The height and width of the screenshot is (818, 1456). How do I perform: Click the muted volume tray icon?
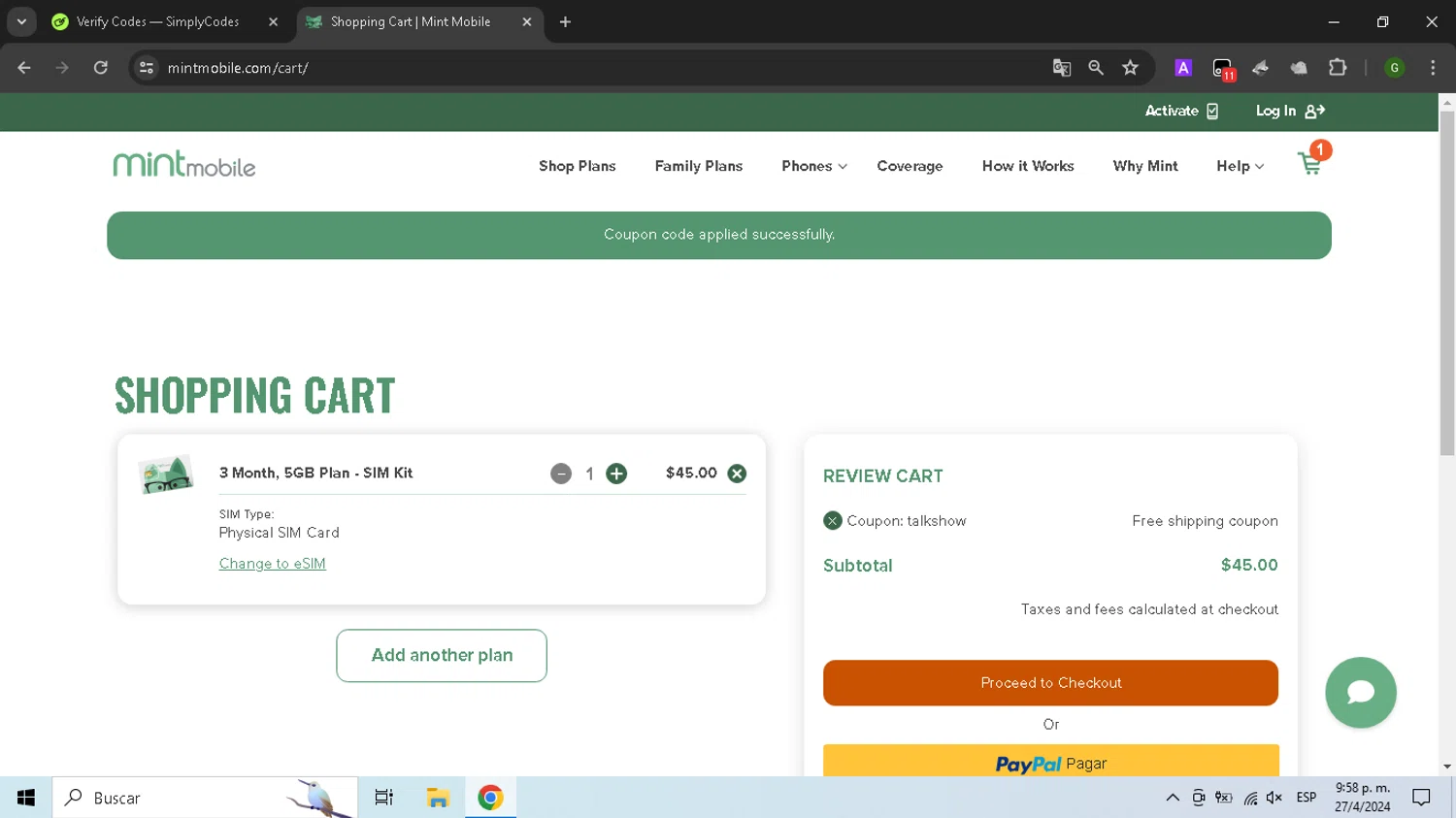[x=1274, y=798]
